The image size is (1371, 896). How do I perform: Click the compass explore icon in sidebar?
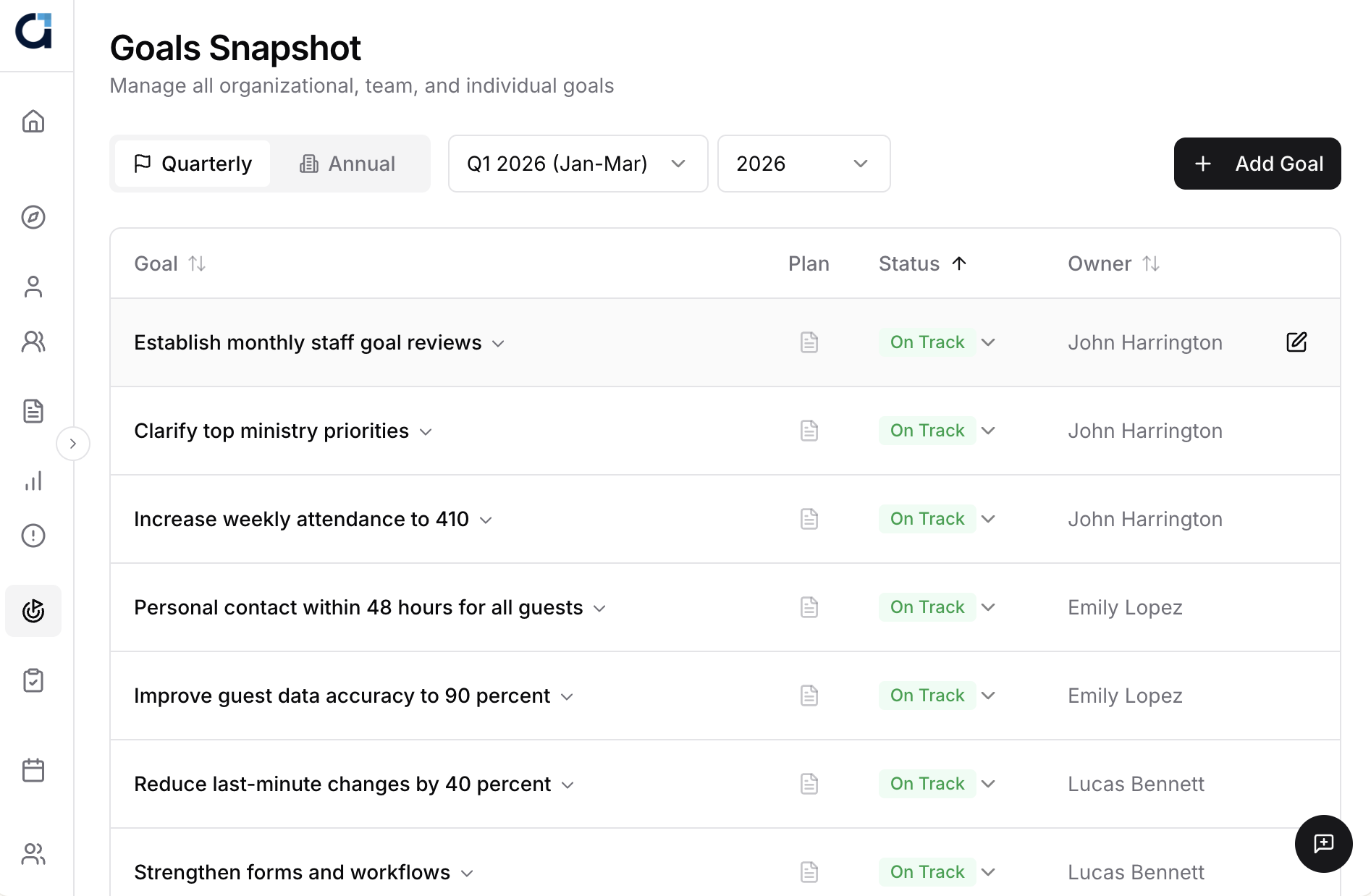click(x=33, y=217)
